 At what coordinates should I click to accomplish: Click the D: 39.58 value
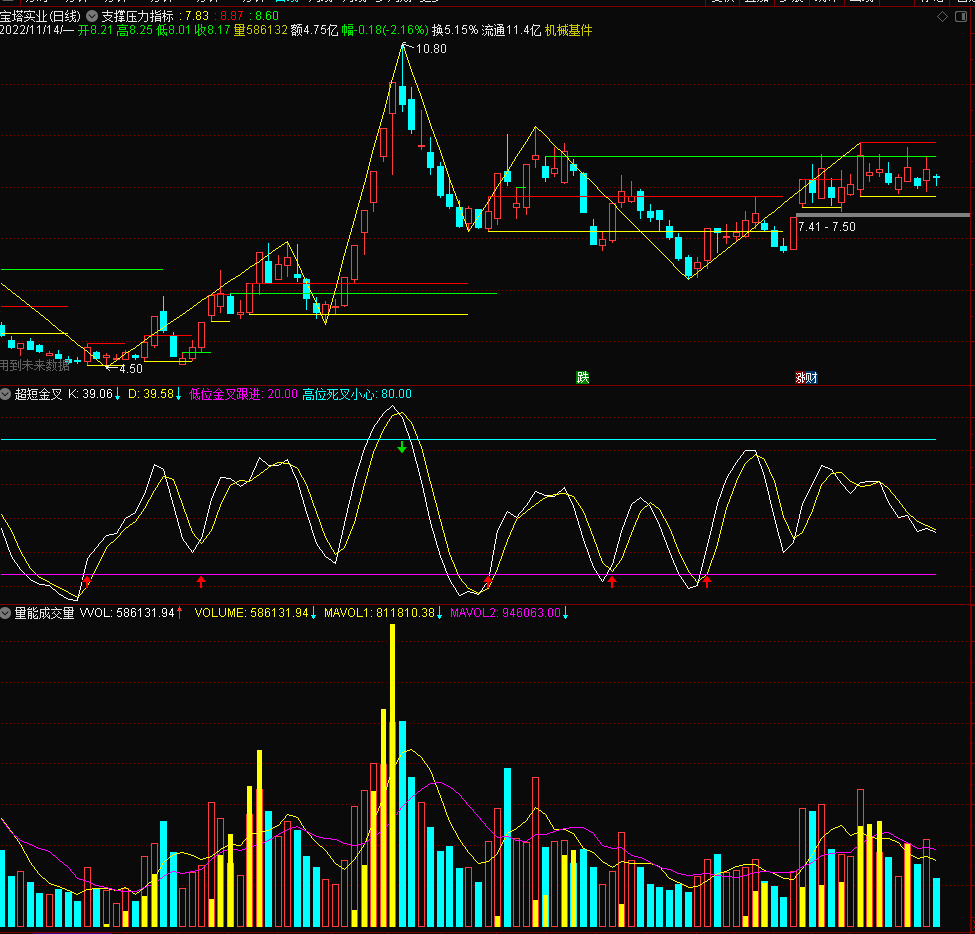point(151,394)
